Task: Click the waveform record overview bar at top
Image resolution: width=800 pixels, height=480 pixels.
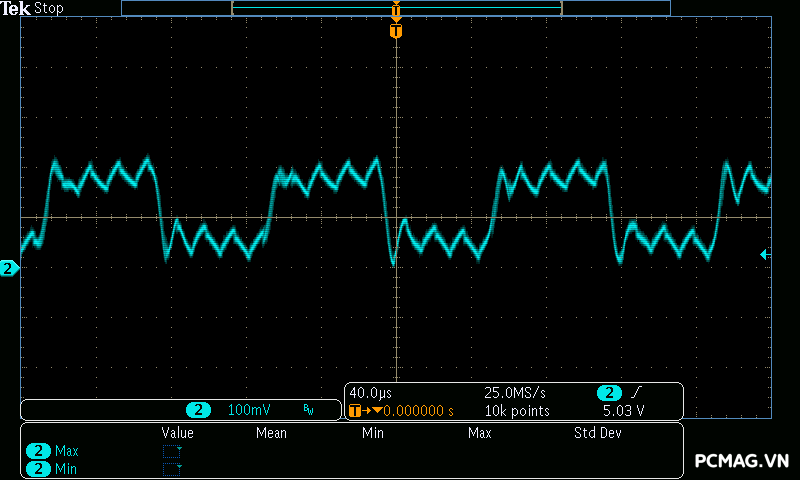Action: tap(396, 8)
